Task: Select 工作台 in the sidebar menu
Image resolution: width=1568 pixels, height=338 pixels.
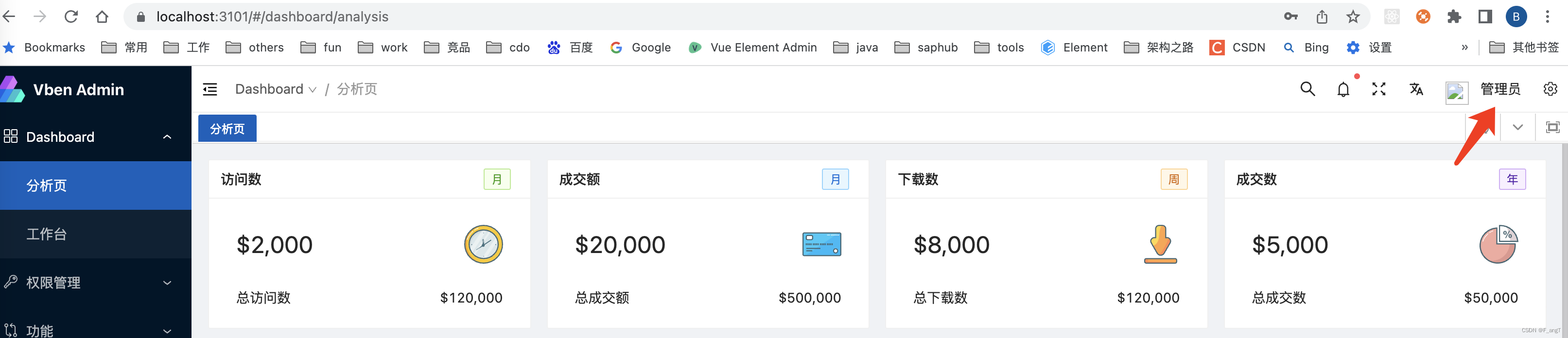Action: (47, 234)
